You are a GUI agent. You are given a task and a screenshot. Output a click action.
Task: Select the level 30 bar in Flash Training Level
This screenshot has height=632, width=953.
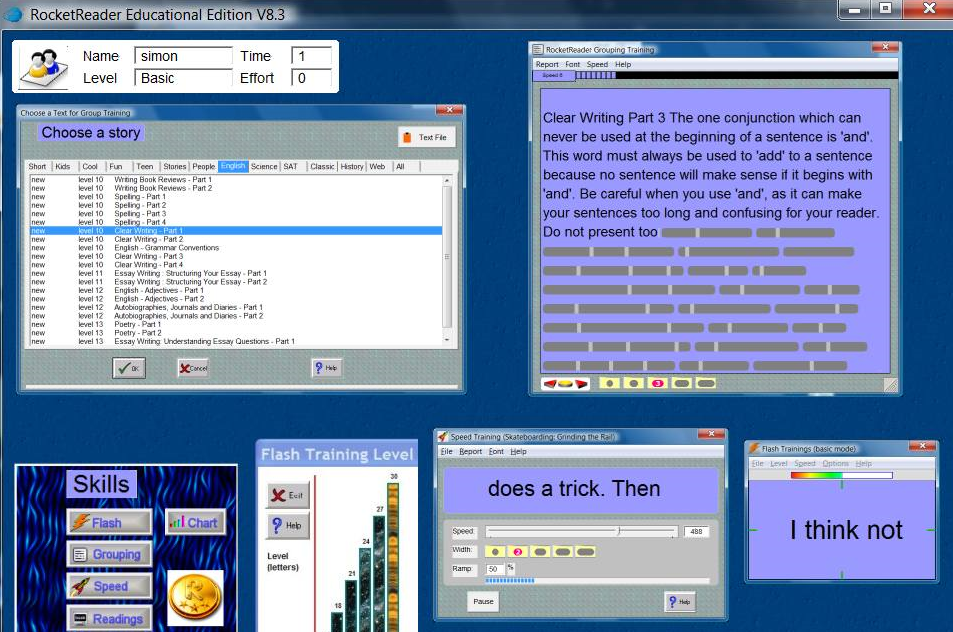click(393, 556)
